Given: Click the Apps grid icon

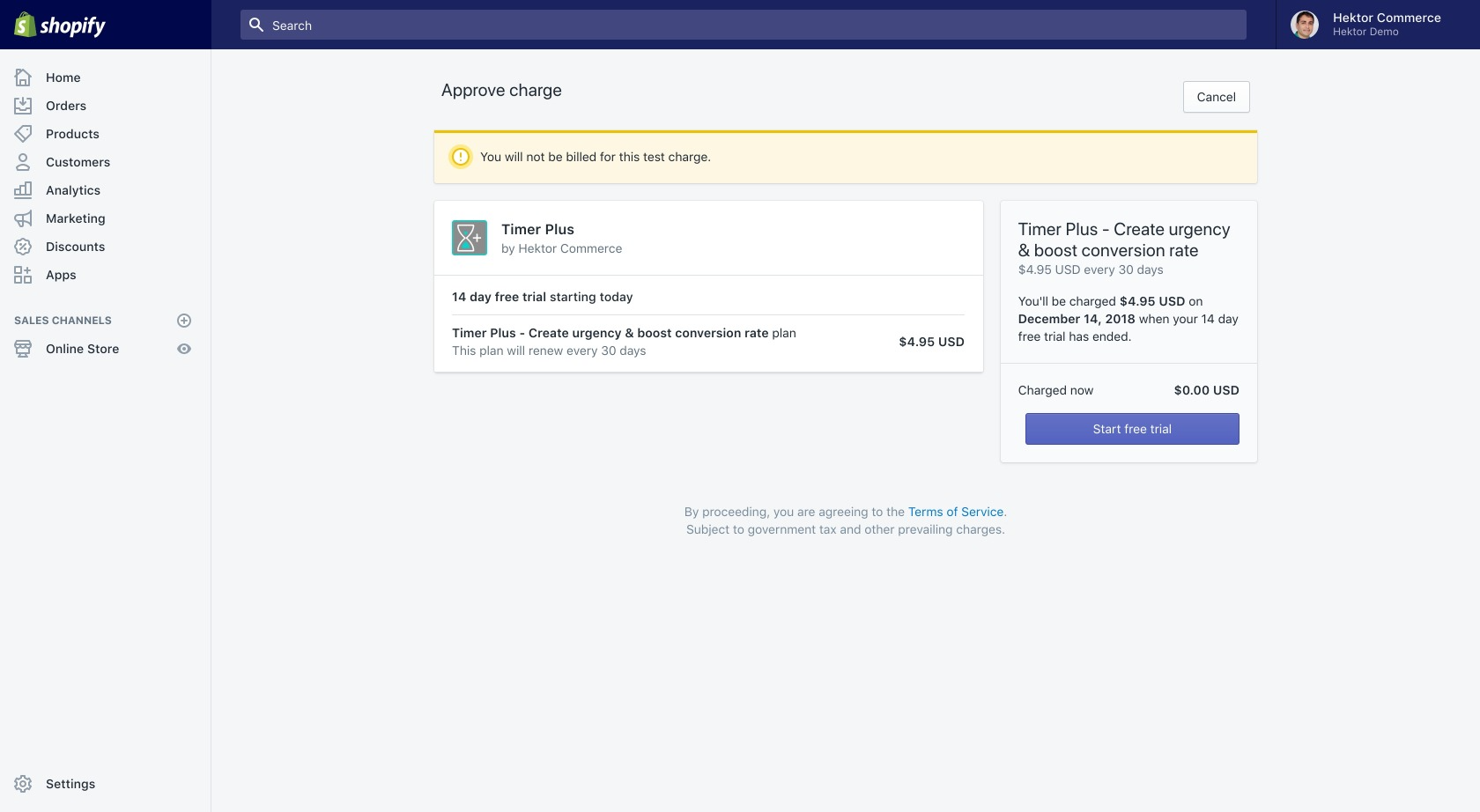Looking at the screenshot, I should coord(23,275).
